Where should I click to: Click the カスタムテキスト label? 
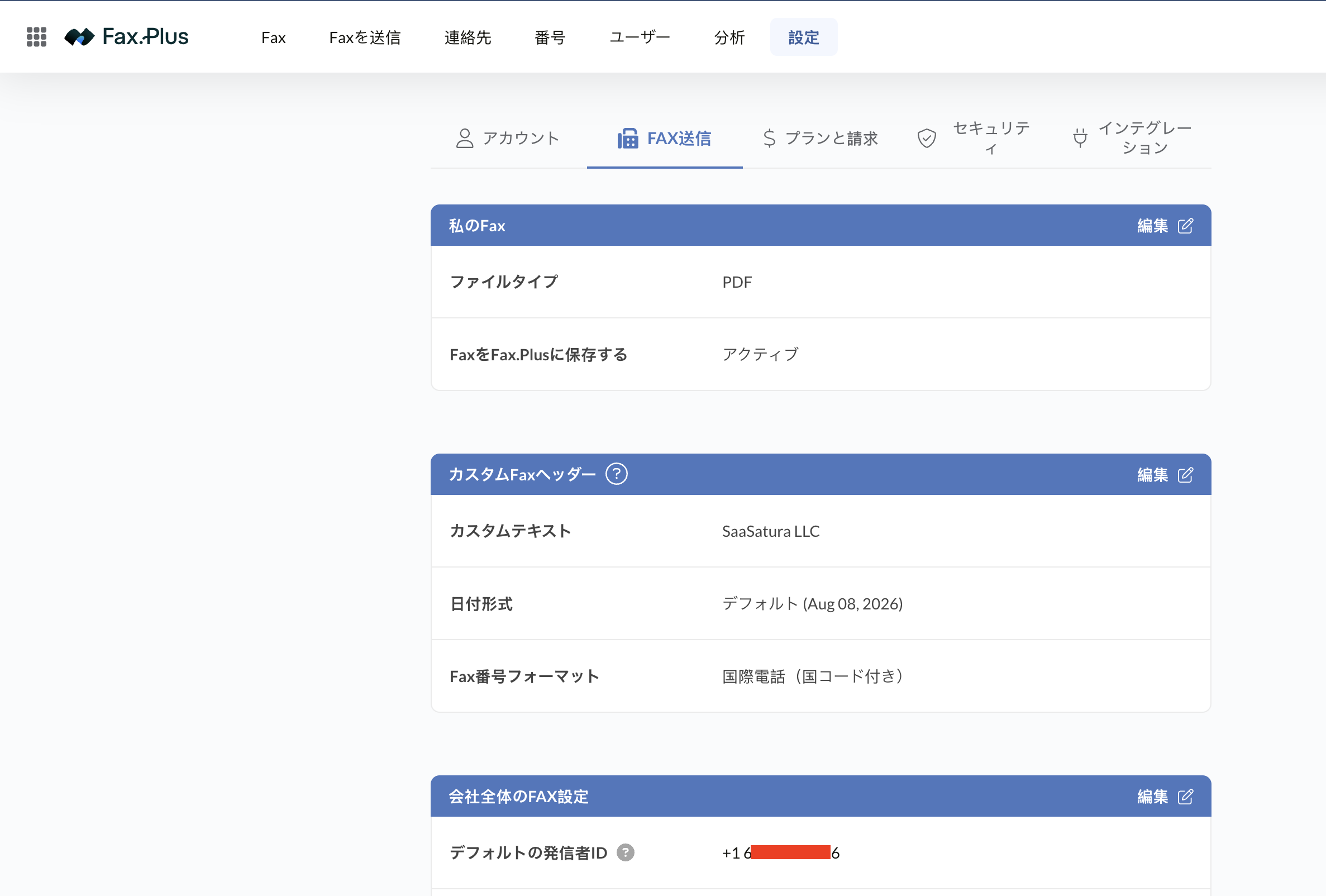510,531
